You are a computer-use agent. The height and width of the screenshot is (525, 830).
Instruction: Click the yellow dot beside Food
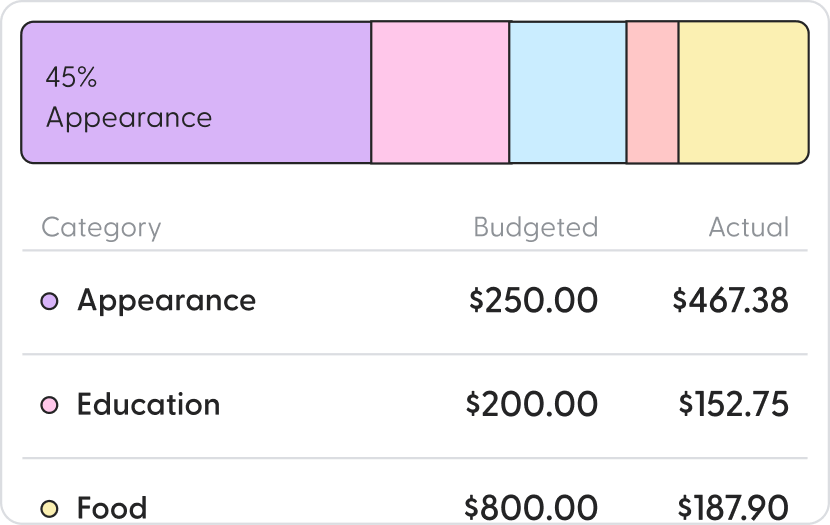tap(49, 509)
